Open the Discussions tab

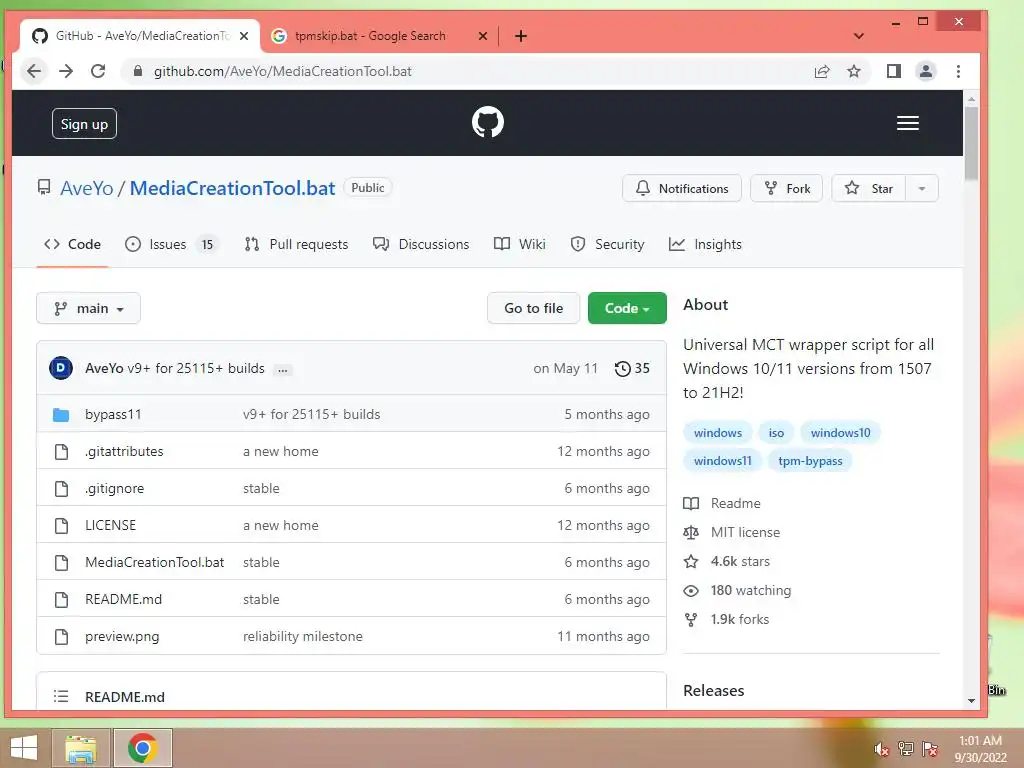point(421,244)
